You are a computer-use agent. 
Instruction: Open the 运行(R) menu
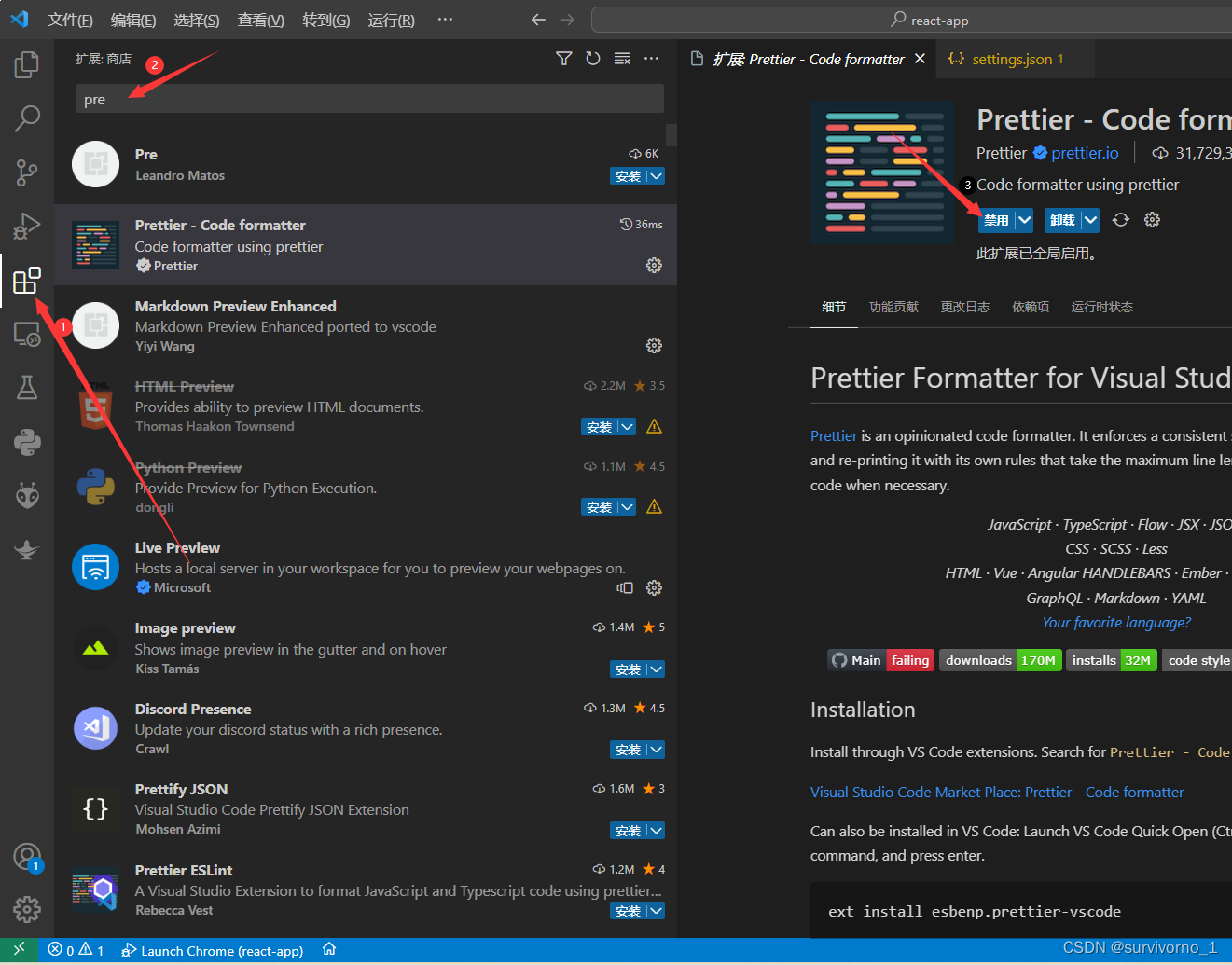[x=392, y=20]
